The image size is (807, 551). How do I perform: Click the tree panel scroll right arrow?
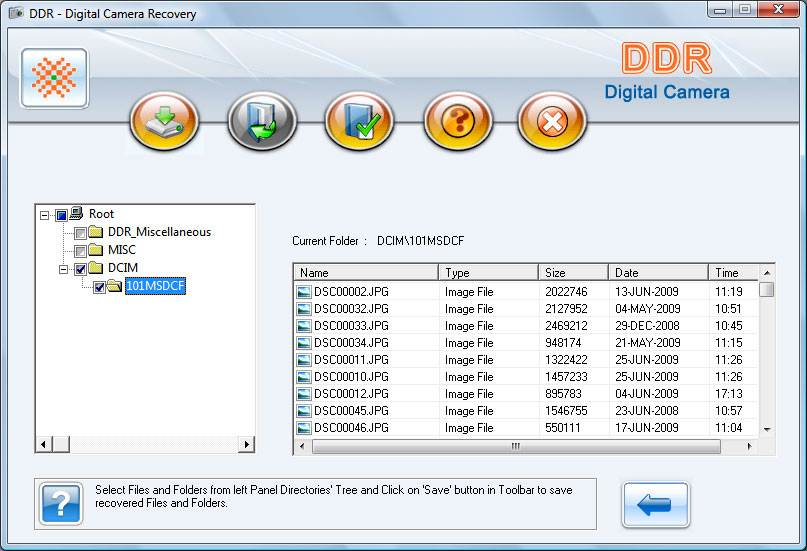point(247,444)
